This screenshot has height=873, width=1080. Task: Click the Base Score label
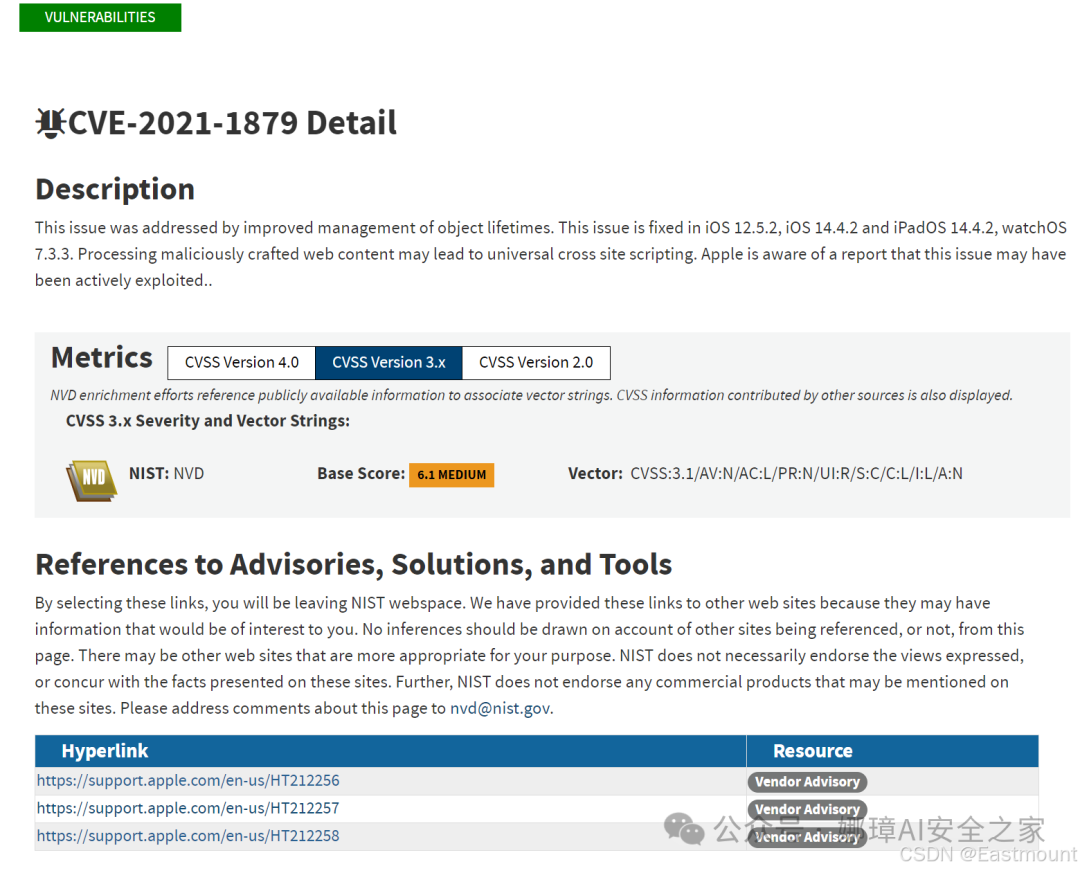click(361, 473)
